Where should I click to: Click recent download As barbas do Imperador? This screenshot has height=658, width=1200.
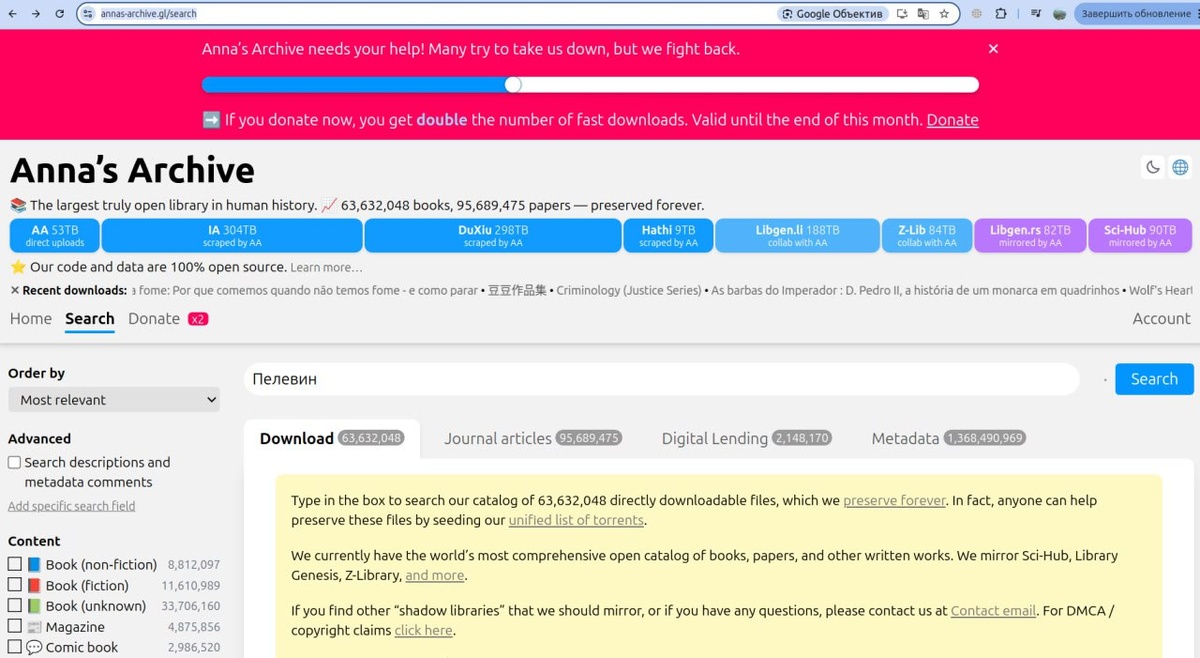click(915, 290)
